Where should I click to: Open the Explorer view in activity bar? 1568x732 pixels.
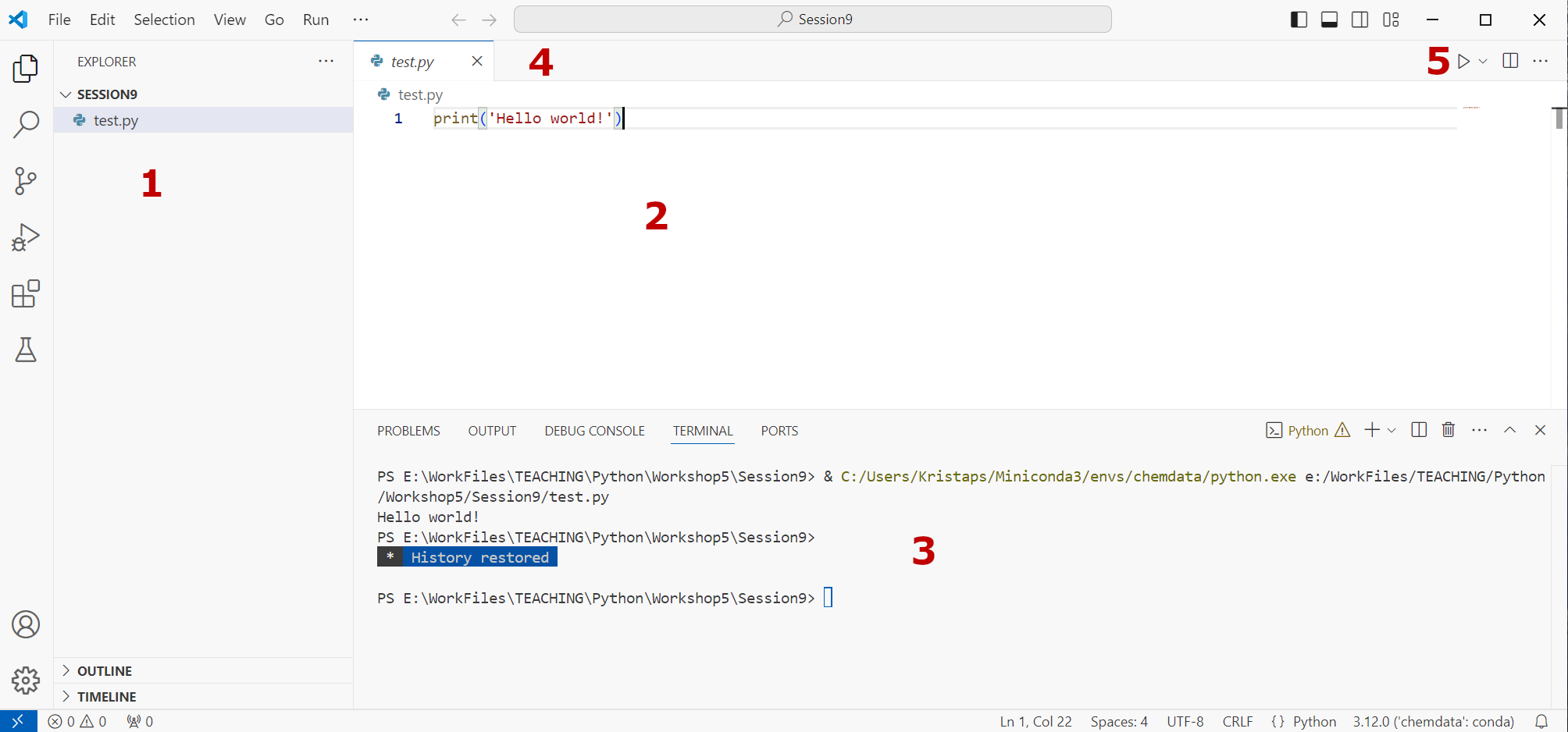tap(26, 69)
